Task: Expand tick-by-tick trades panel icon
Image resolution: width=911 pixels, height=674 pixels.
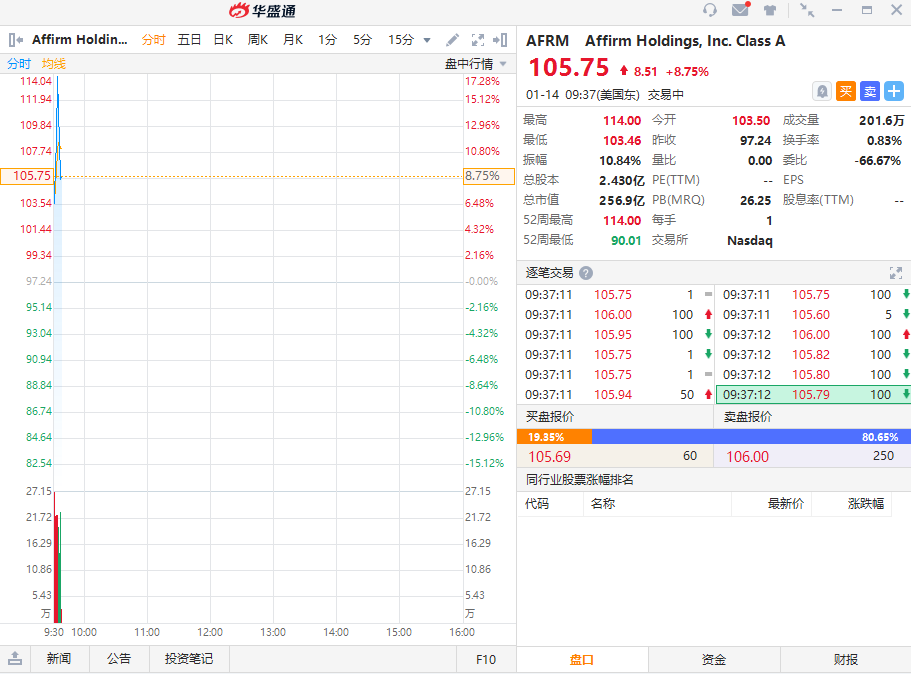Action: click(x=896, y=273)
